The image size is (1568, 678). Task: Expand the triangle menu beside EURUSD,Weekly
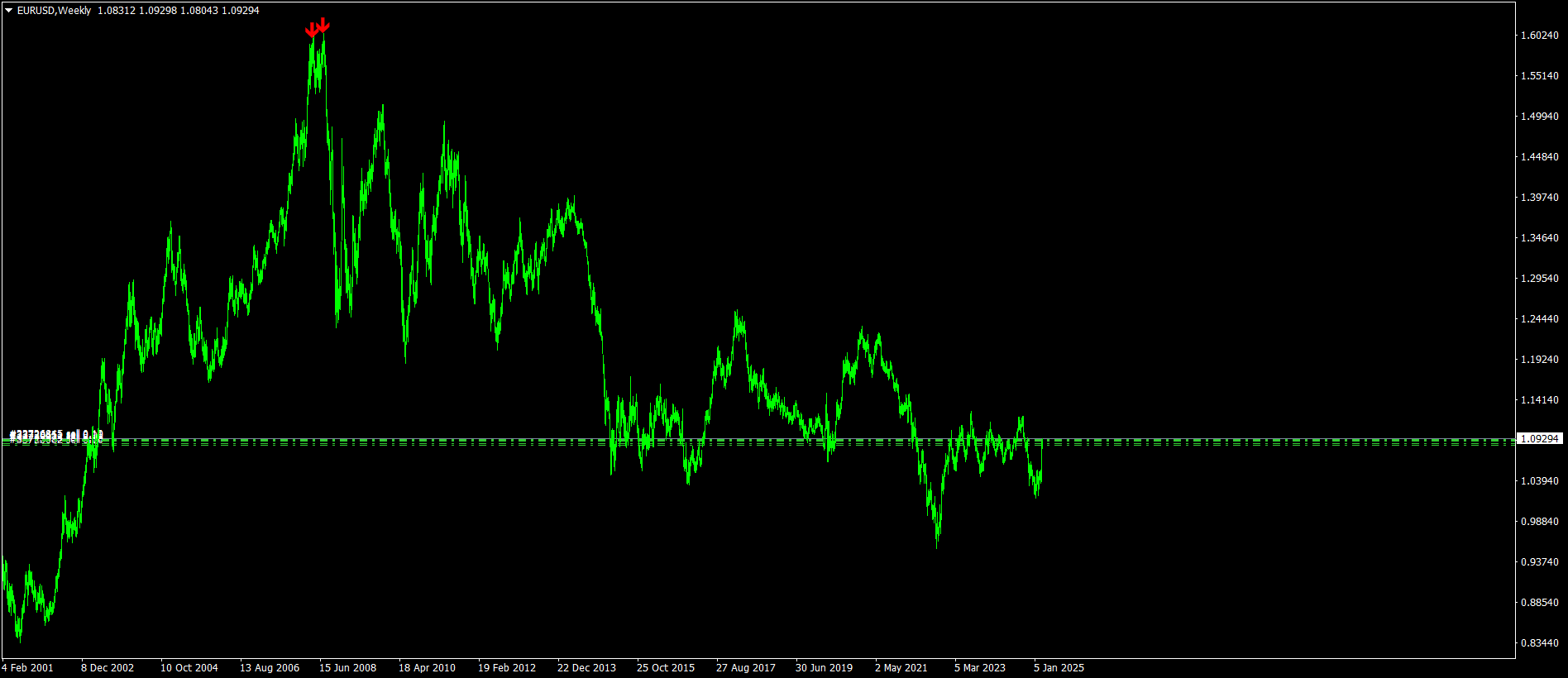(x=8, y=11)
